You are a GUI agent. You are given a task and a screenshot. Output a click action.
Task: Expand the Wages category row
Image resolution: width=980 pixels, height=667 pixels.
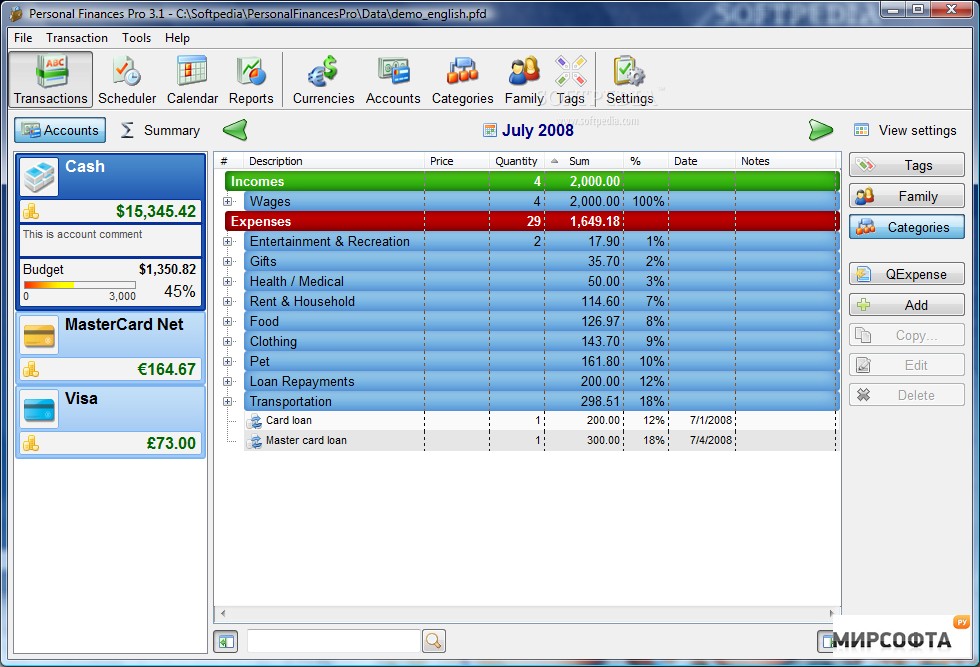pyautogui.click(x=228, y=201)
